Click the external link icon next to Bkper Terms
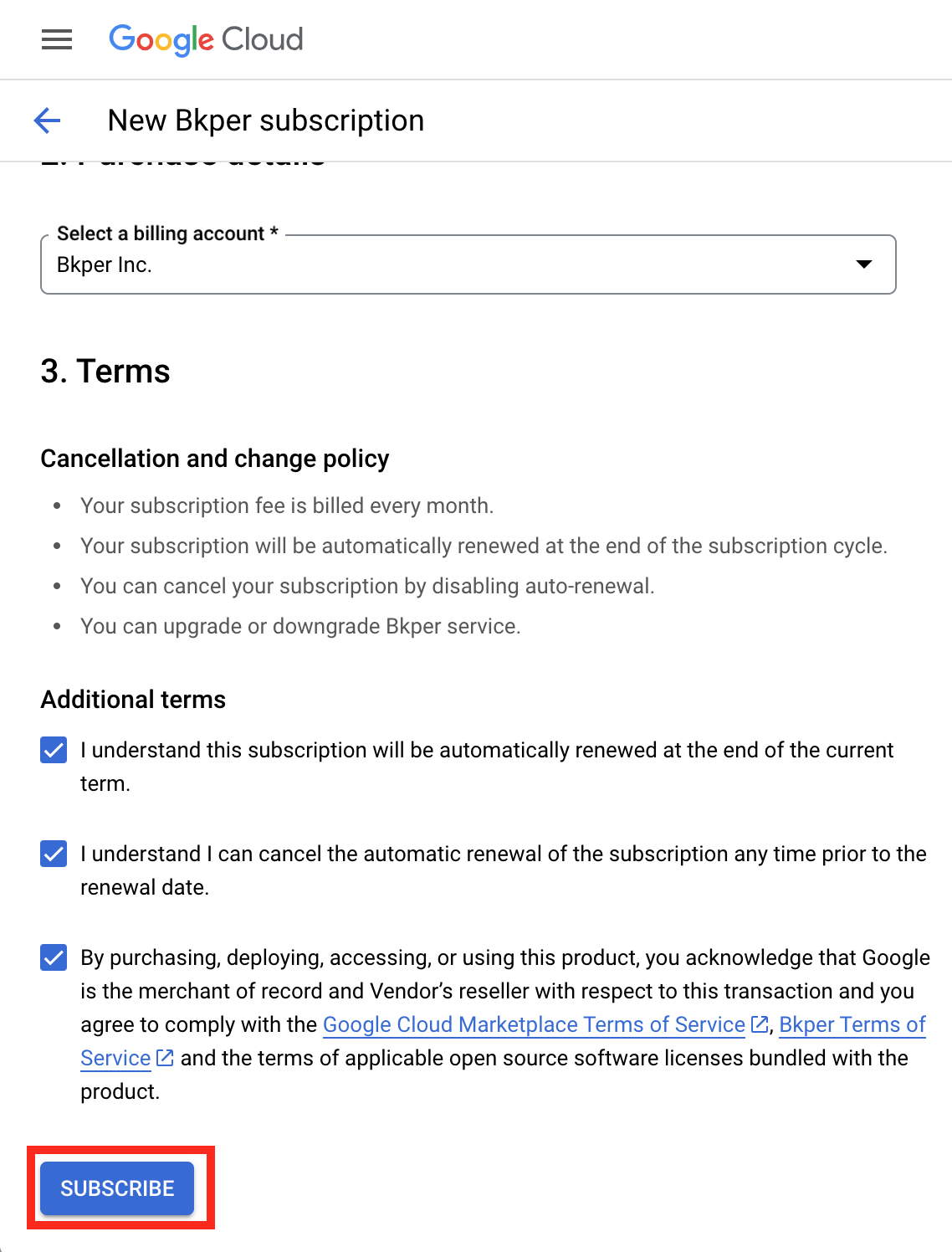The height and width of the screenshot is (1252, 952). (x=164, y=1057)
